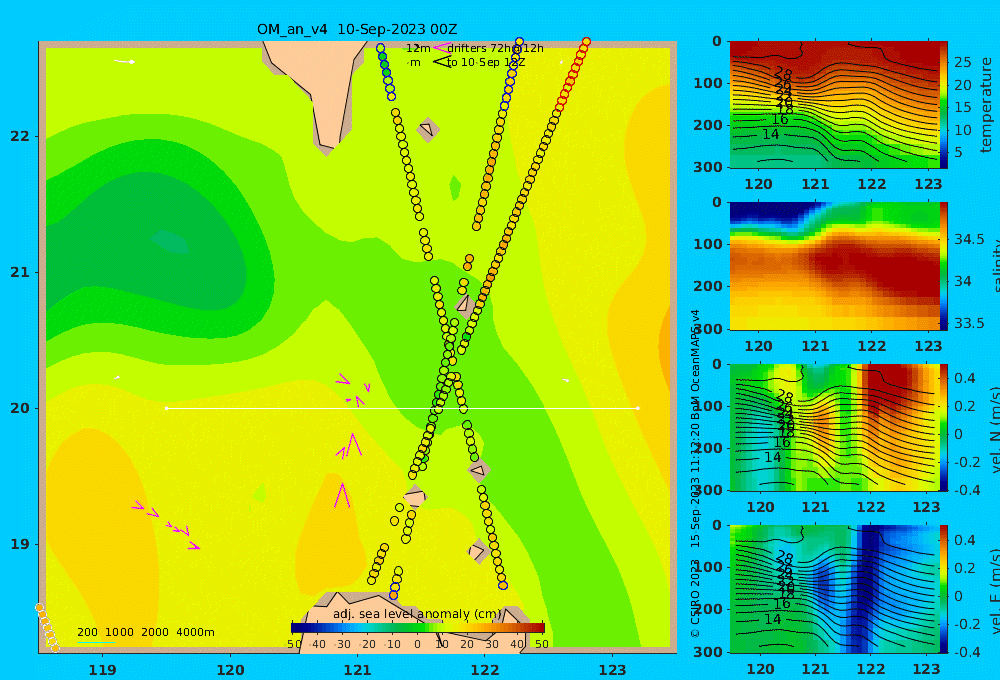Click the '200 1000 2000 4000m' depth legend
1000x680 pixels.
(145, 632)
